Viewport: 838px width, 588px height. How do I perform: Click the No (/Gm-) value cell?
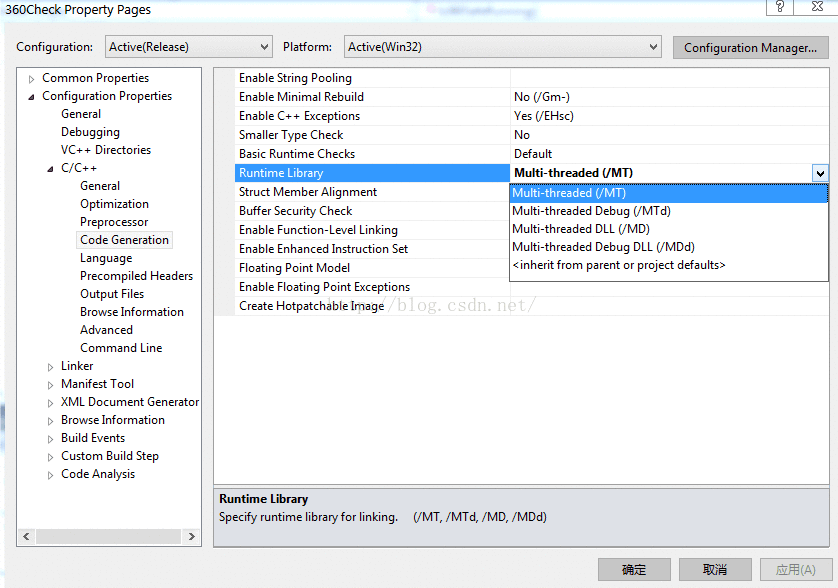669,97
